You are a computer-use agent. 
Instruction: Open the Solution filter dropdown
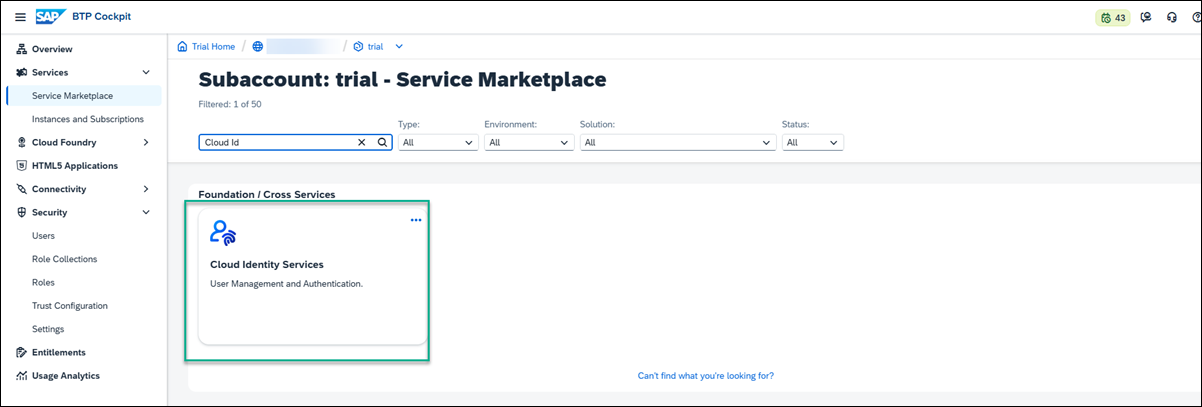pyautogui.click(x=678, y=143)
